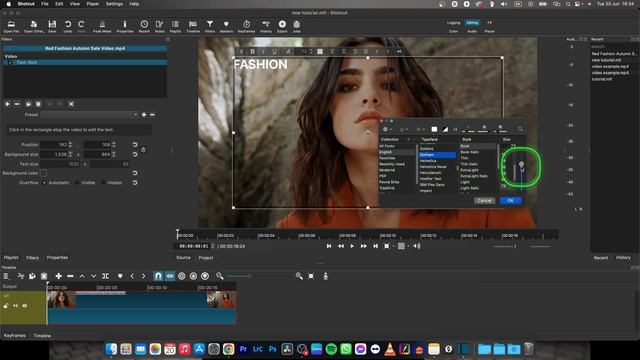Confirm the font dialog with OK
The height and width of the screenshot is (360, 640).
tap(510, 200)
